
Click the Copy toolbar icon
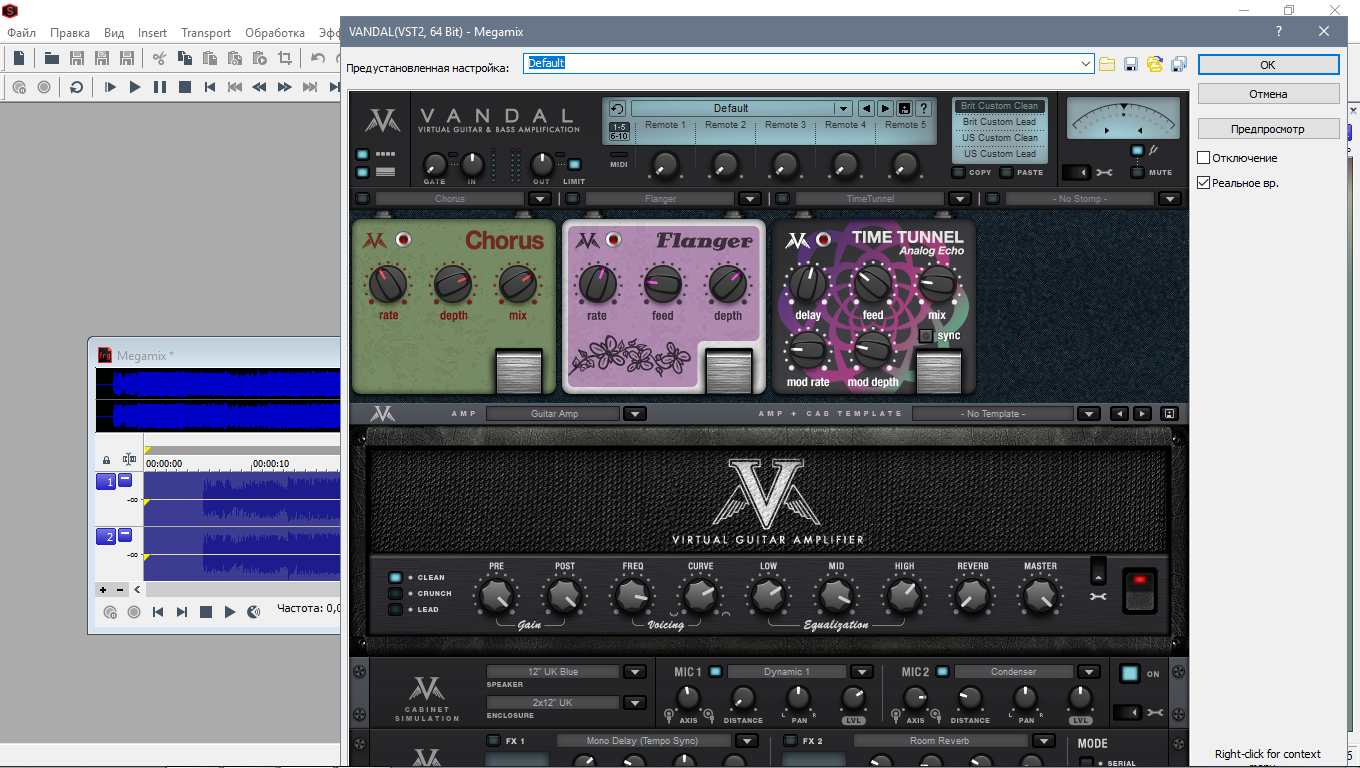(184, 58)
